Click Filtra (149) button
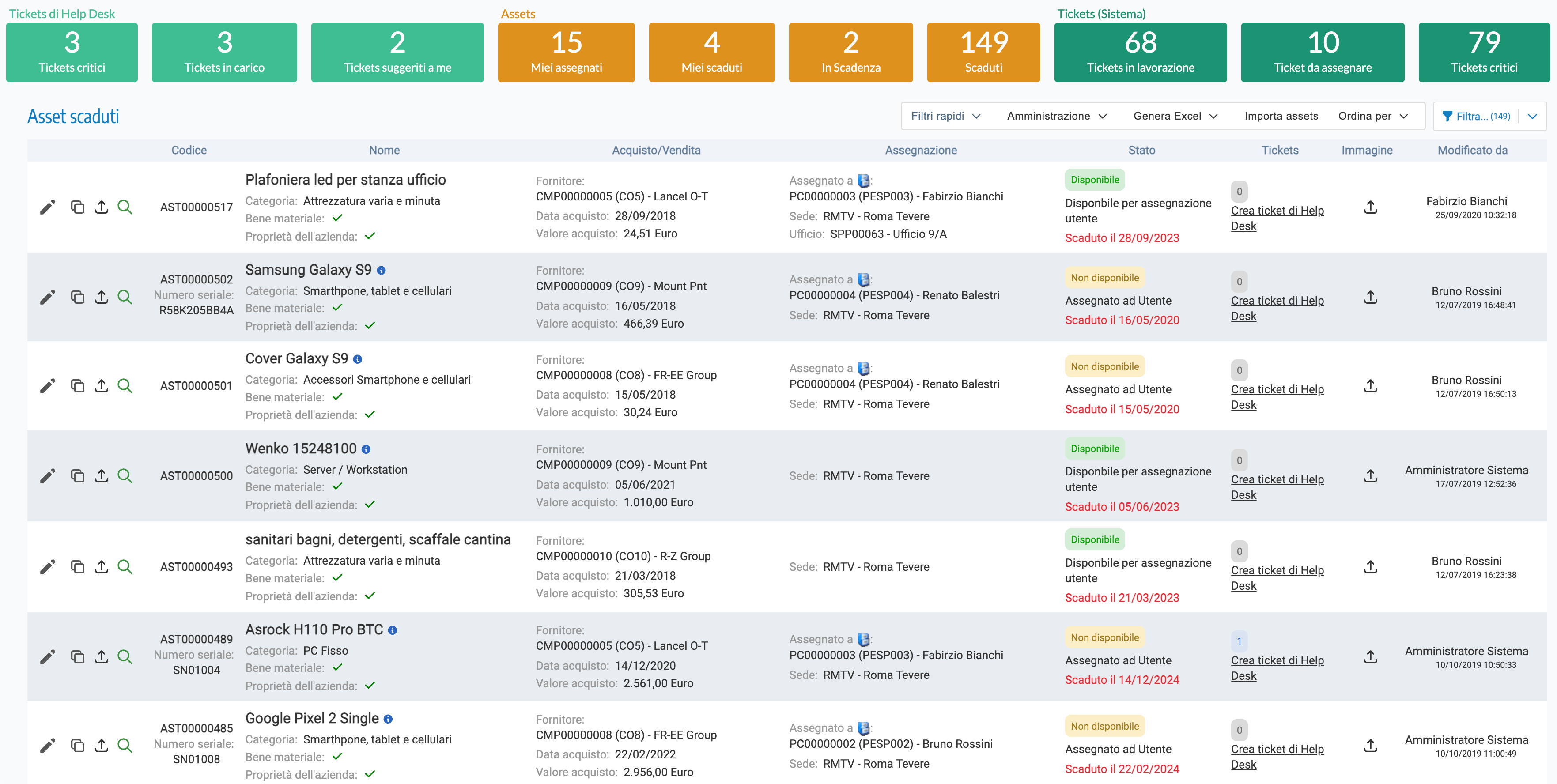Viewport: 1557px width, 784px height. [1476, 117]
